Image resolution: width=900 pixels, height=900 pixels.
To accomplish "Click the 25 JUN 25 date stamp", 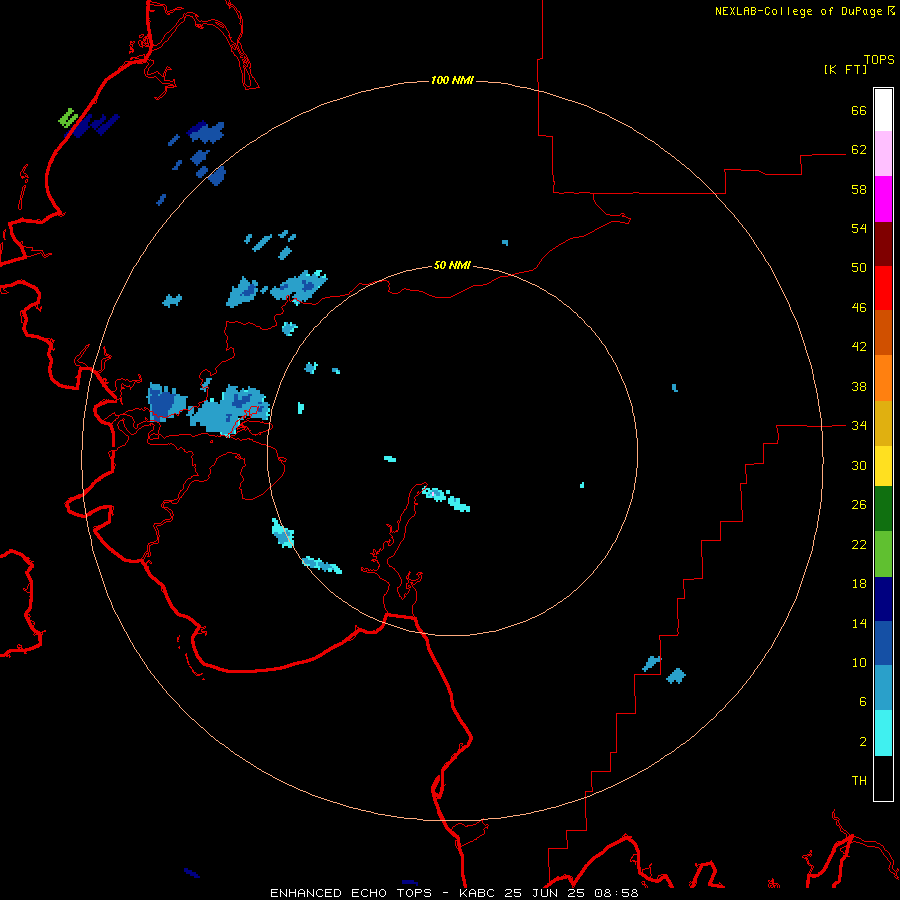I will [x=545, y=893].
